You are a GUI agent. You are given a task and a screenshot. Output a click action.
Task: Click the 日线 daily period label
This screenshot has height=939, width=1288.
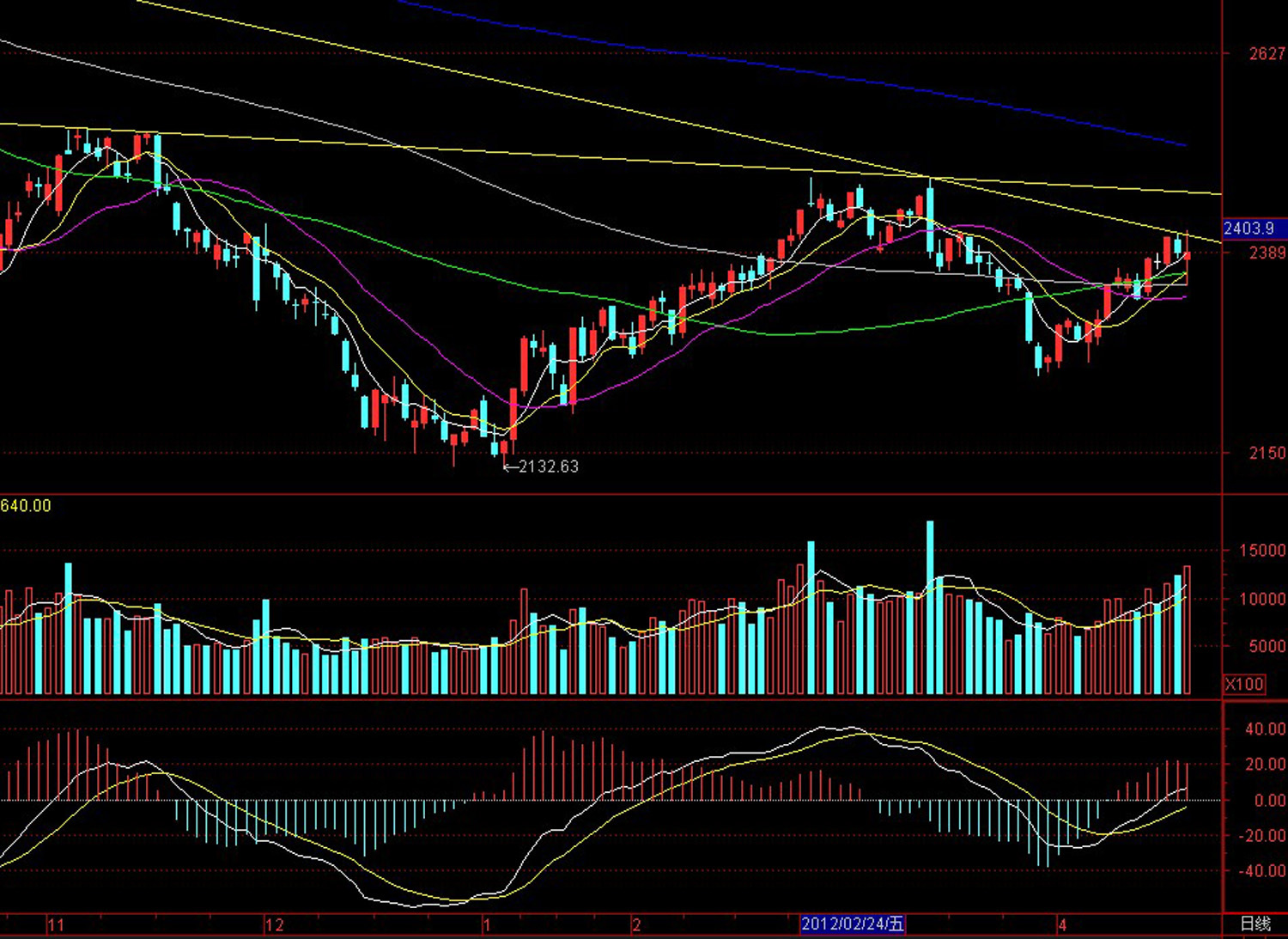tap(1255, 924)
